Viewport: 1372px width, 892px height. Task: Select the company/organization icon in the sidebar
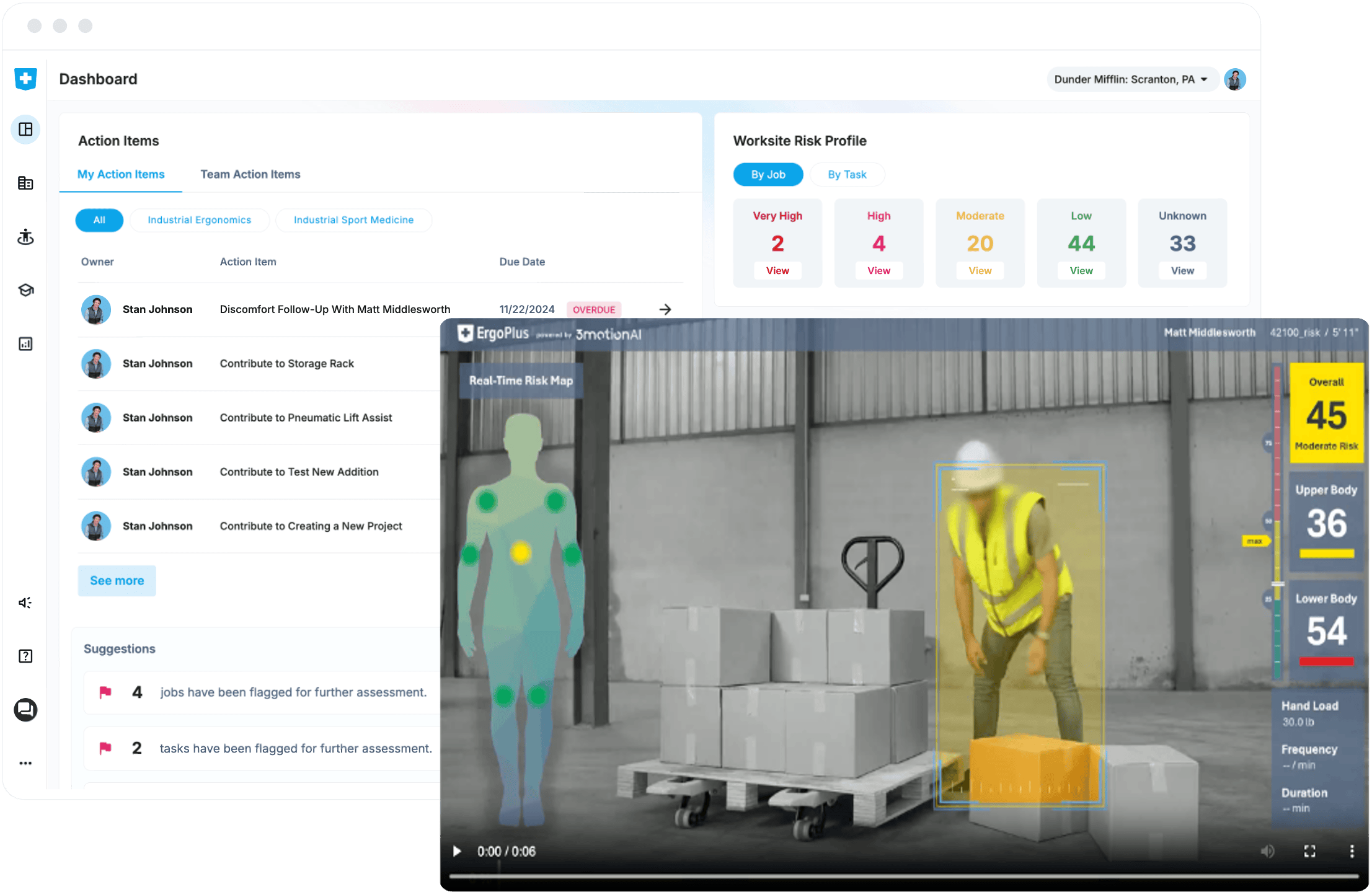[25, 183]
